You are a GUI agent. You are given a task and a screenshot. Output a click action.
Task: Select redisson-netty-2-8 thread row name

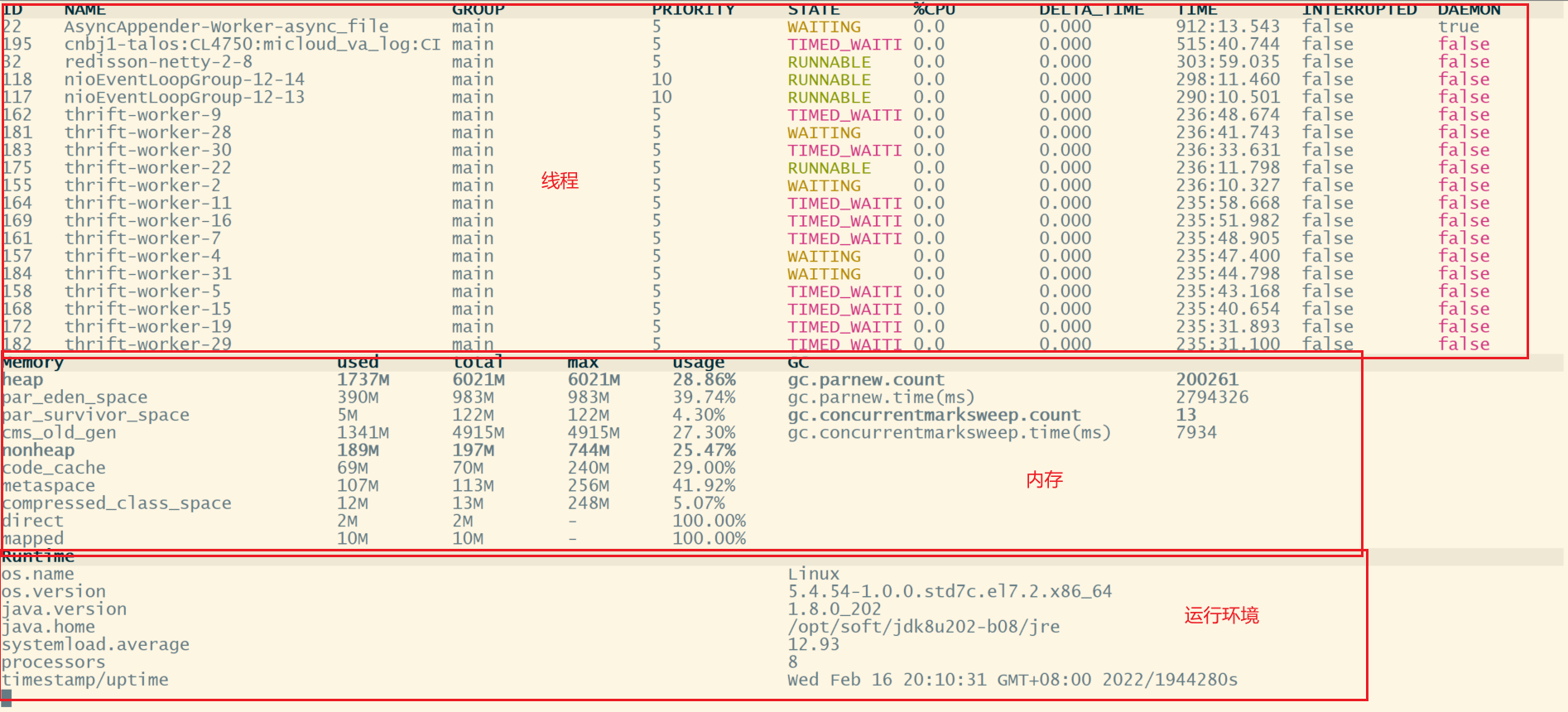[158, 62]
